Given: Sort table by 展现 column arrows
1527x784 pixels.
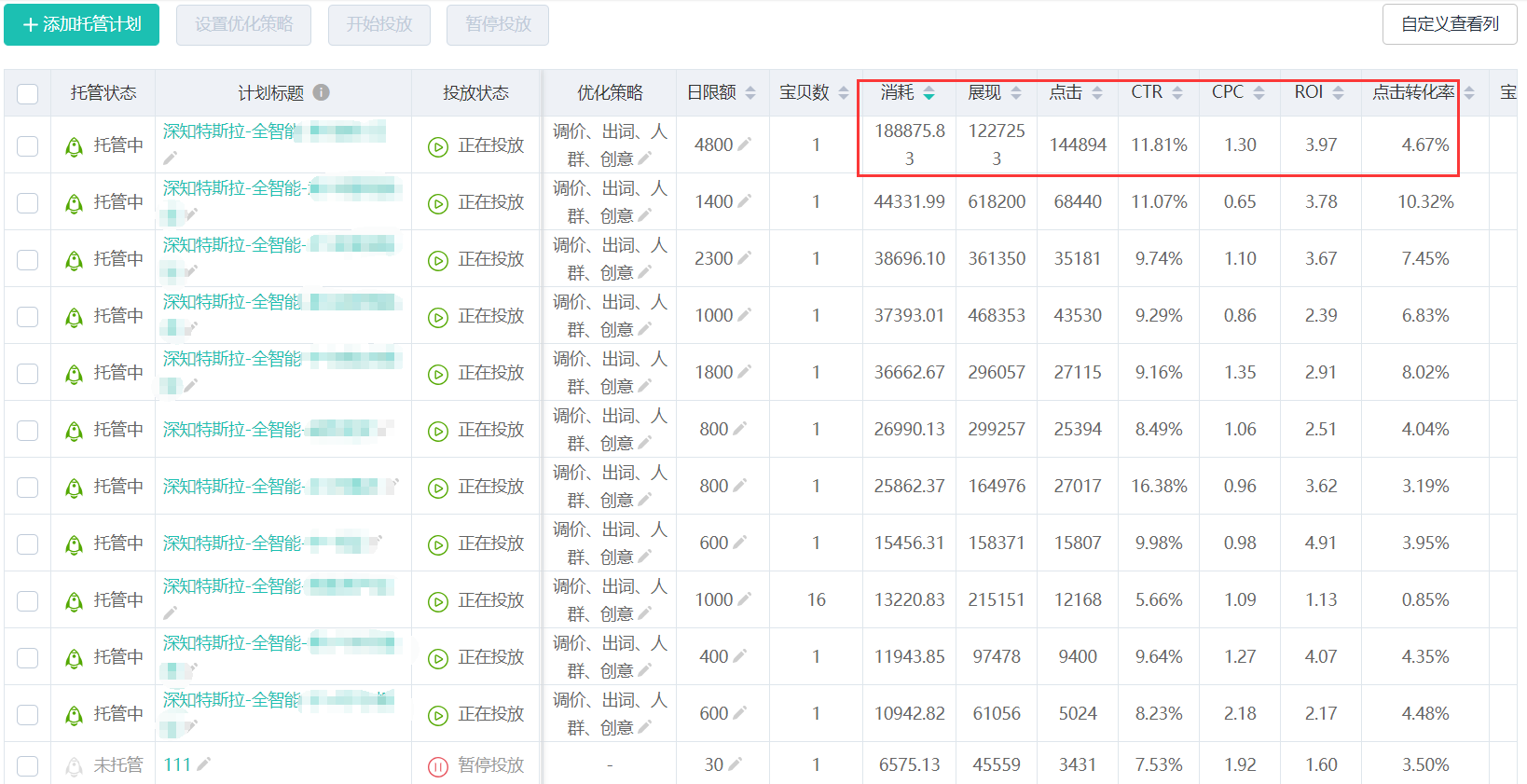Looking at the screenshot, I should click(x=1016, y=92).
